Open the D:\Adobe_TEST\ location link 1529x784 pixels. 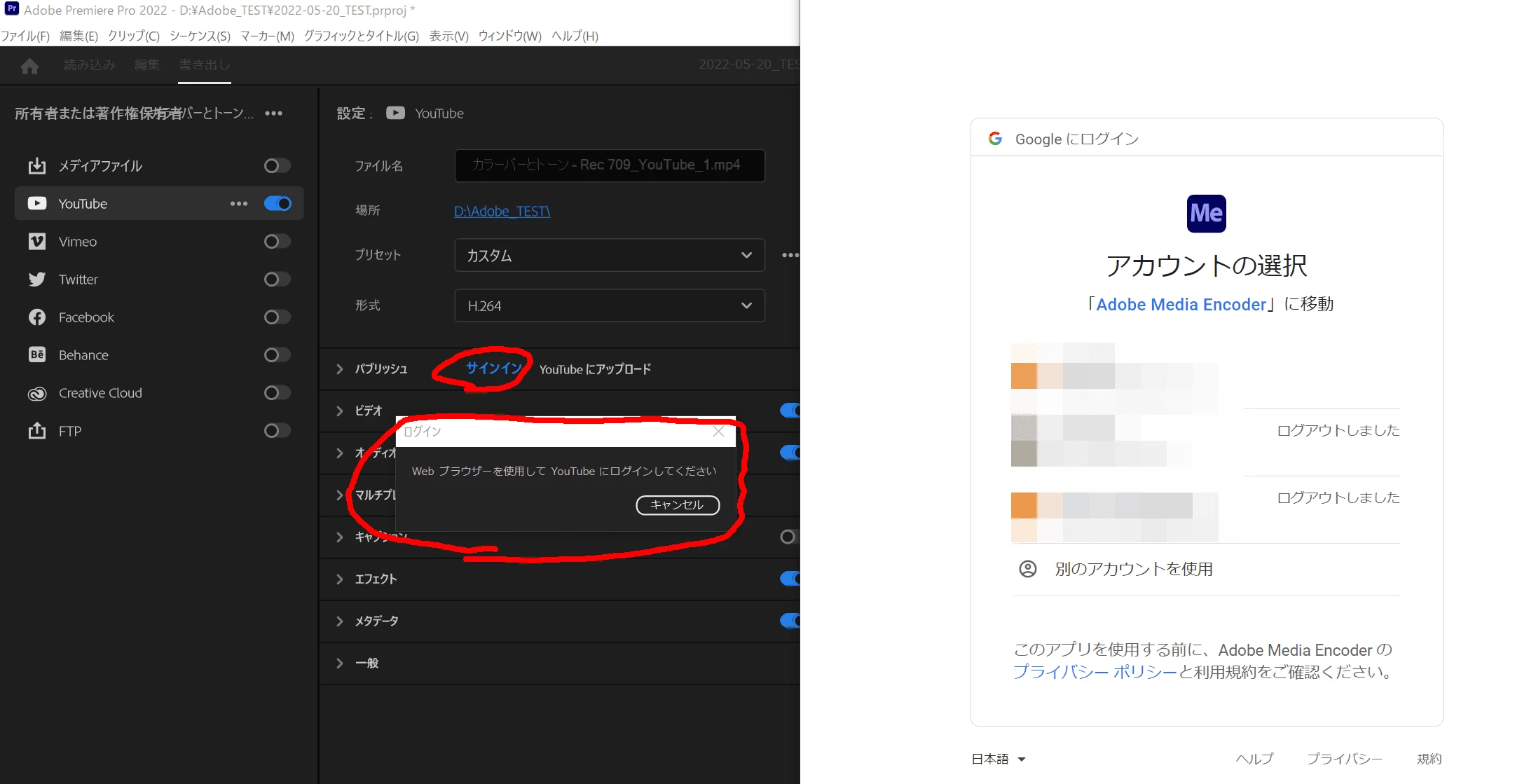(502, 211)
